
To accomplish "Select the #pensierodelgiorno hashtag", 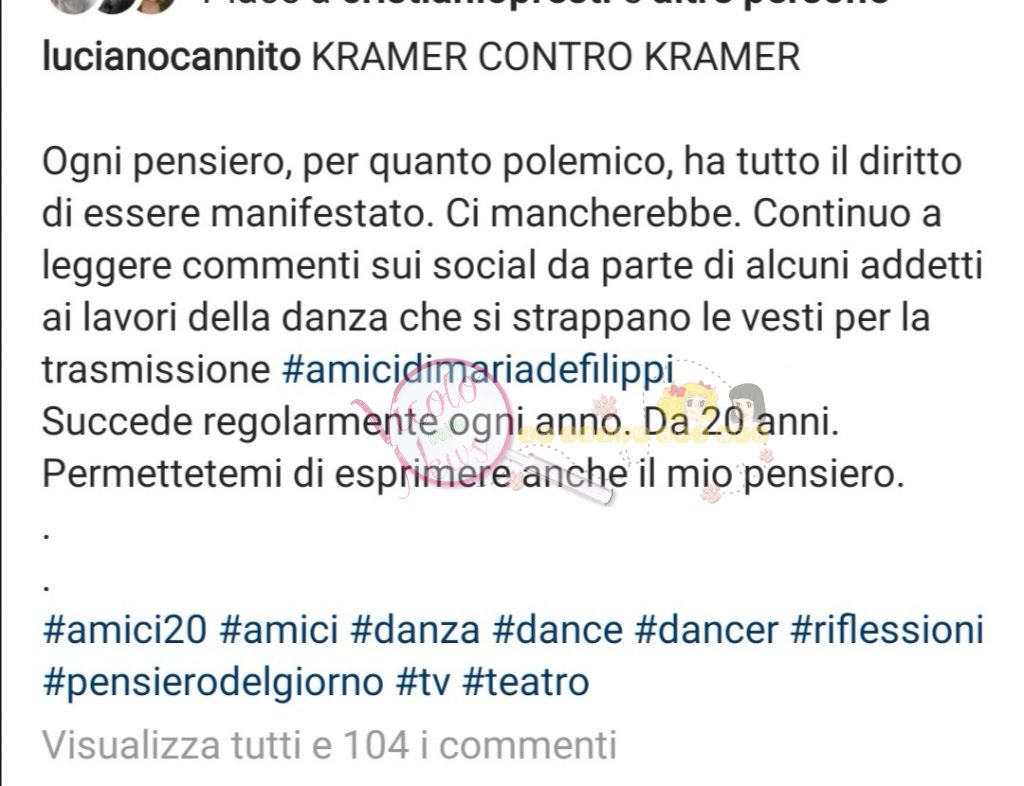I will [x=213, y=683].
